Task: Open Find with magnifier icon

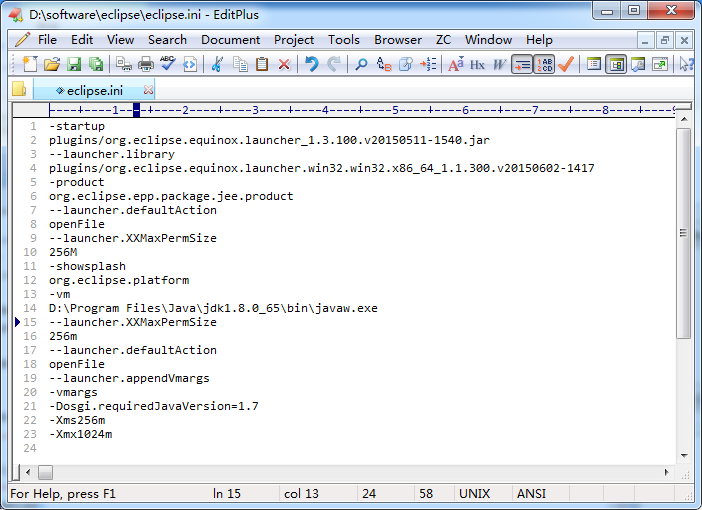Action: click(361, 64)
